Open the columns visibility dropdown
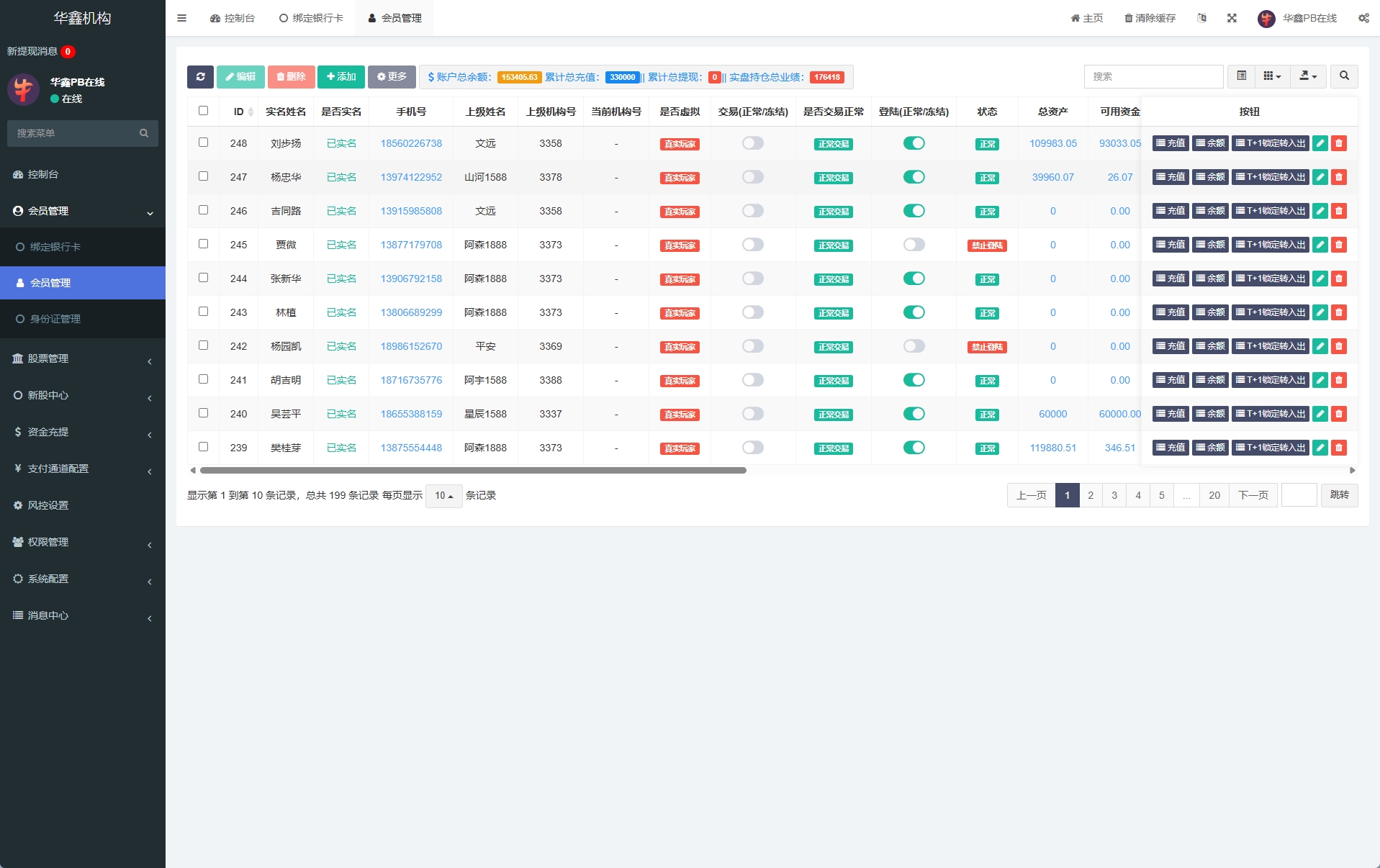Image resolution: width=1380 pixels, height=868 pixels. tap(1272, 76)
